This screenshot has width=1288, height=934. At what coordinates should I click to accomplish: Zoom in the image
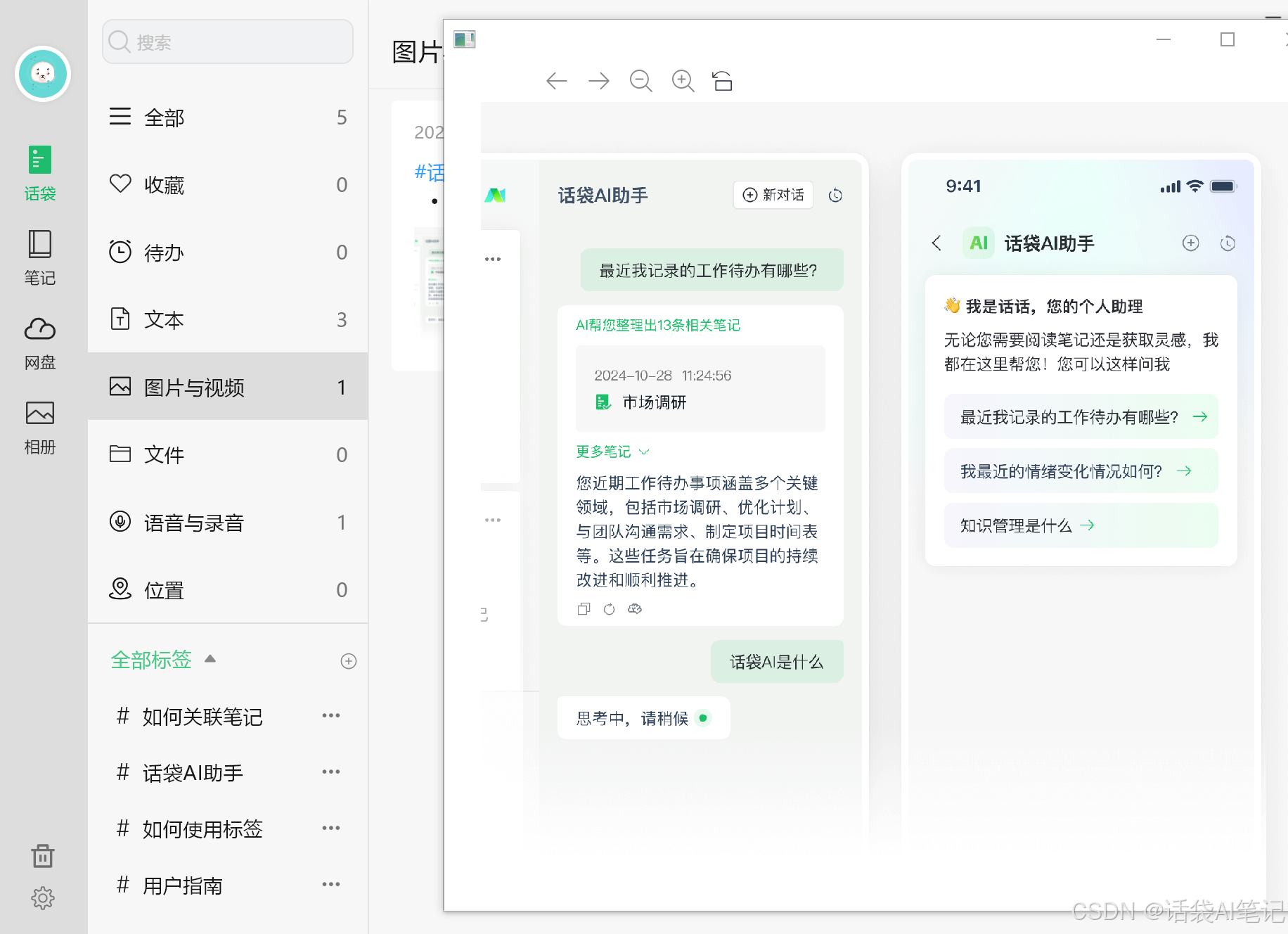[683, 81]
